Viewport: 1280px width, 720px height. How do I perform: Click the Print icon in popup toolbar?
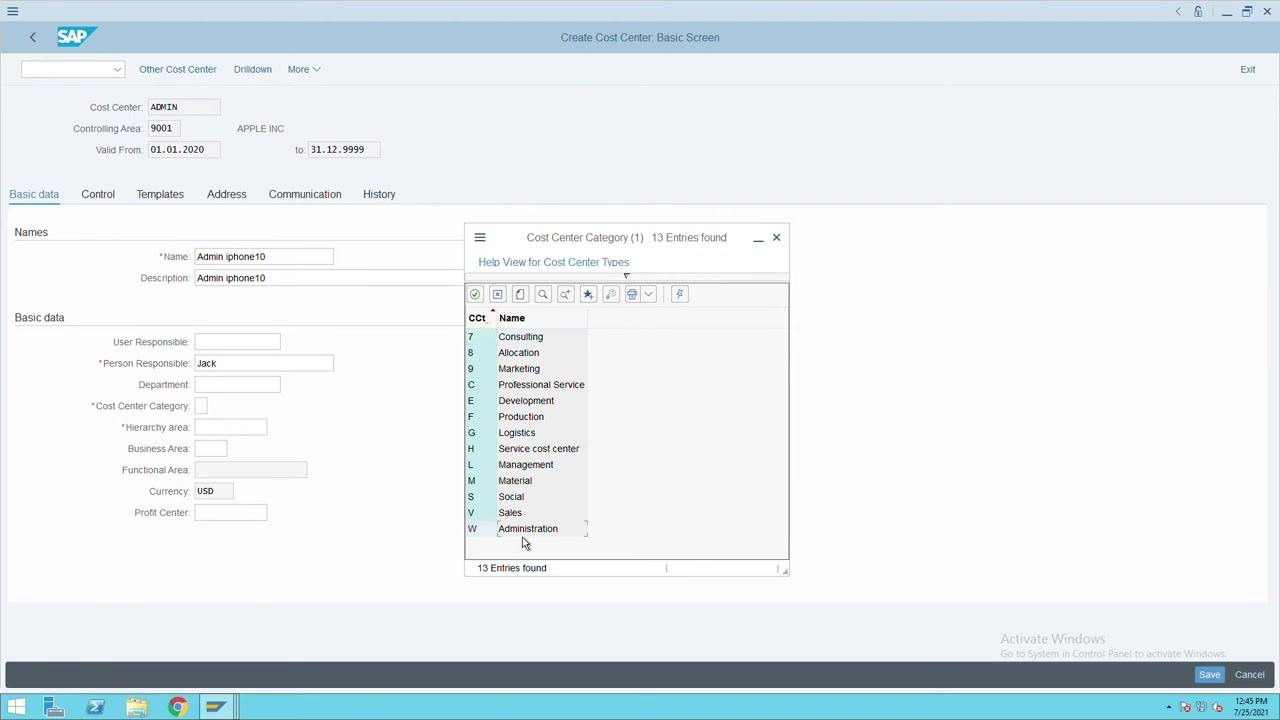tap(632, 294)
